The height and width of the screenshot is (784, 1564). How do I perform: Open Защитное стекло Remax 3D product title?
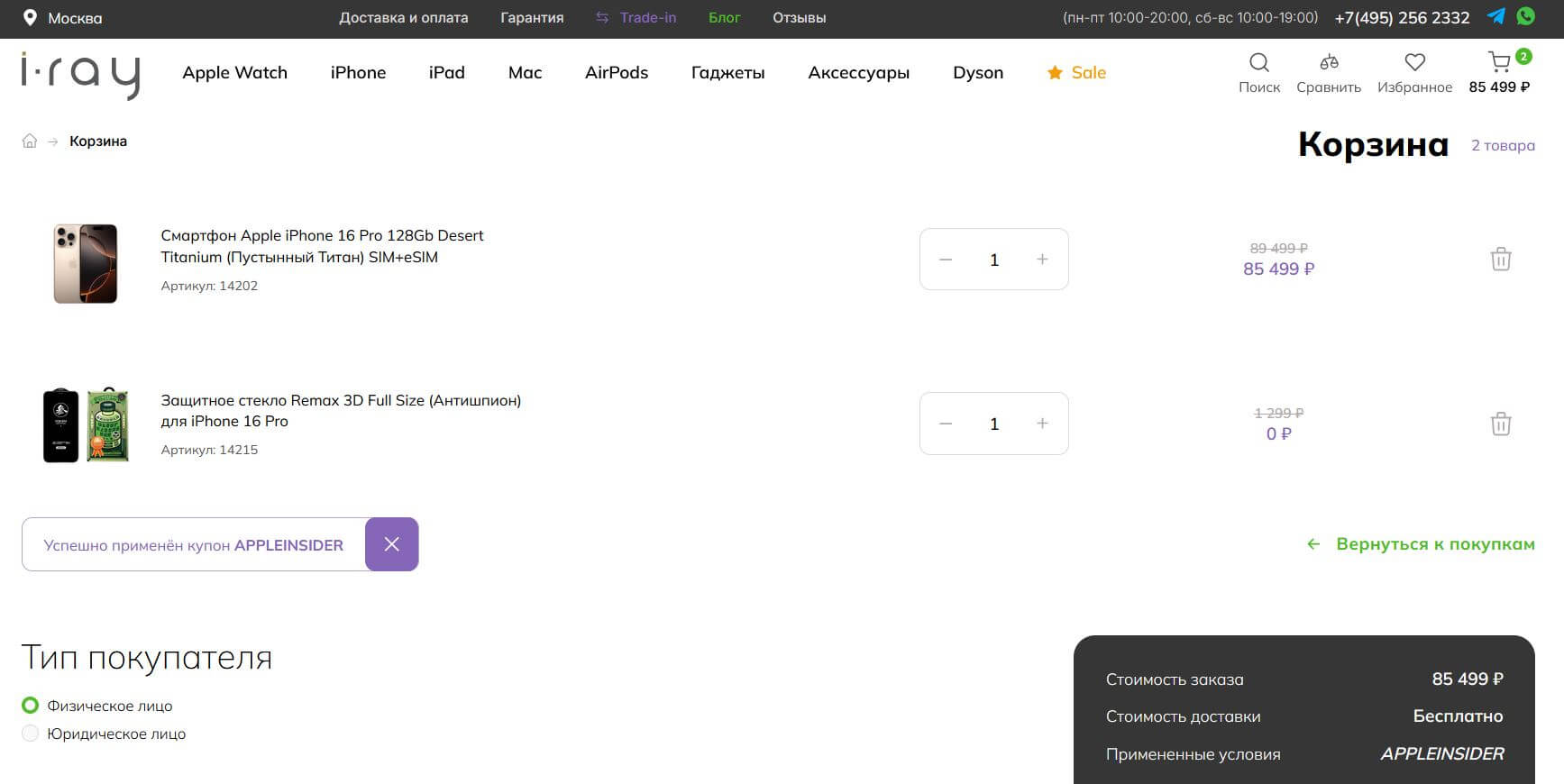(341, 410)
